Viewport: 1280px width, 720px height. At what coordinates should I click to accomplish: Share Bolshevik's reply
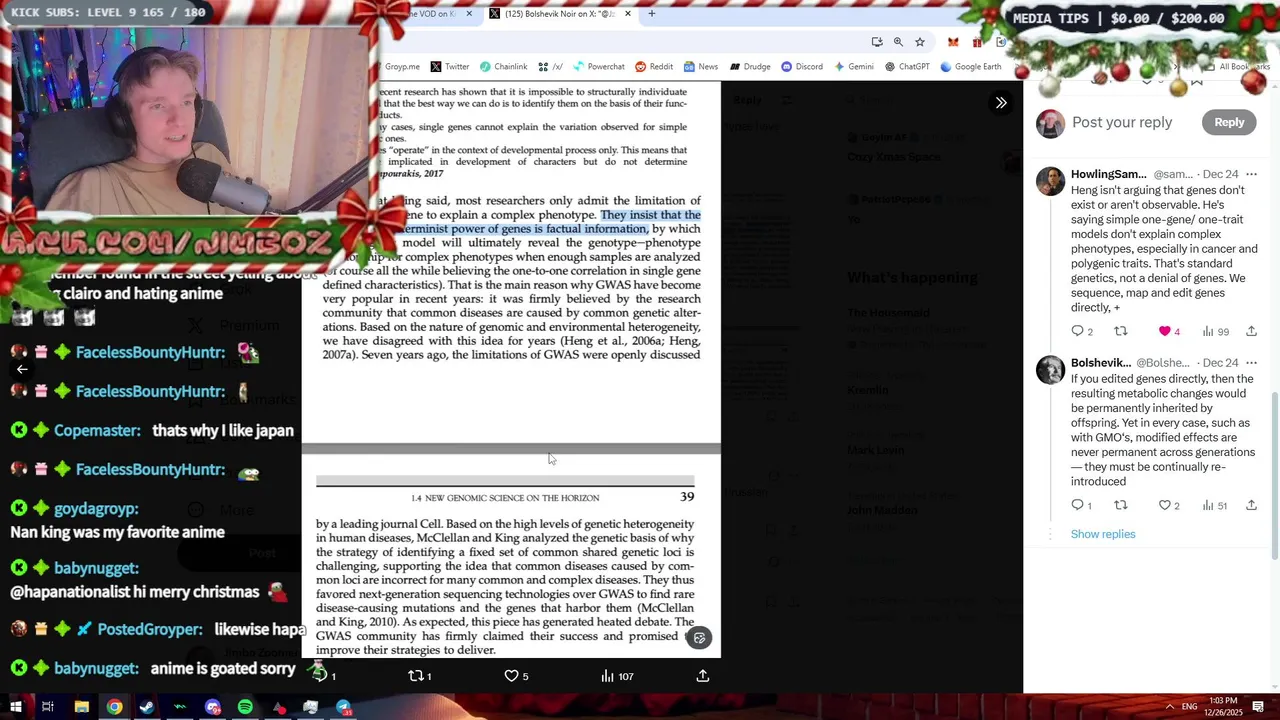tap(1251, 505)
